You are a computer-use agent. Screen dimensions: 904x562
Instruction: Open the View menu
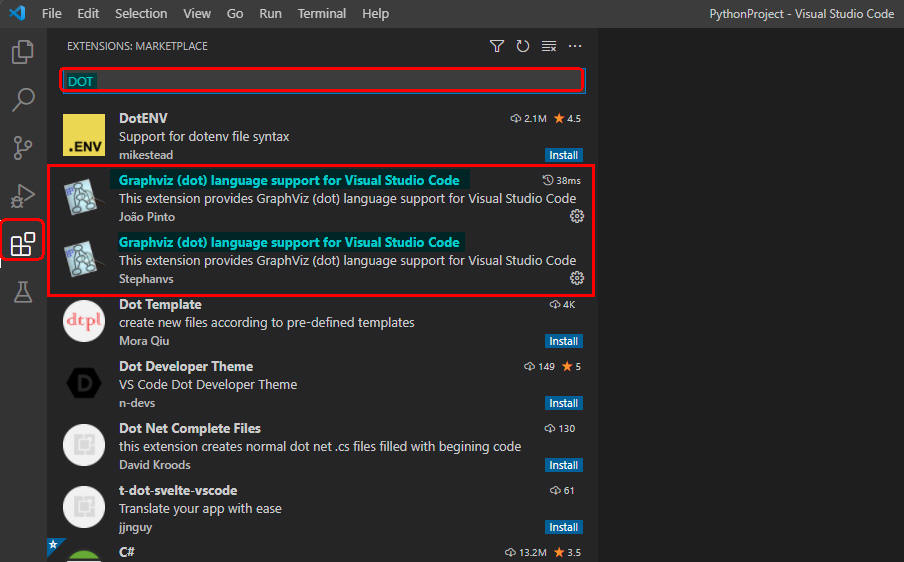click(x=197, y=13)
